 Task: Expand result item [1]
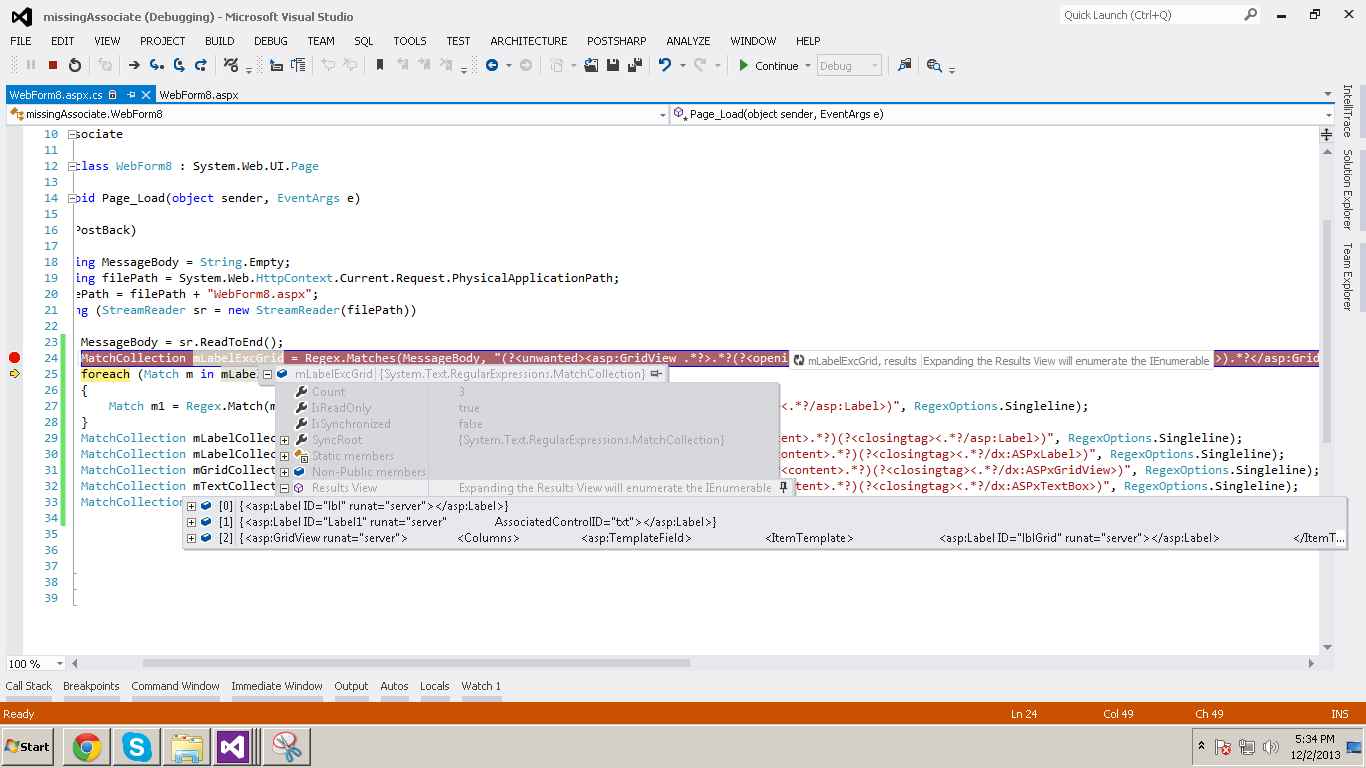click(191, 522)
